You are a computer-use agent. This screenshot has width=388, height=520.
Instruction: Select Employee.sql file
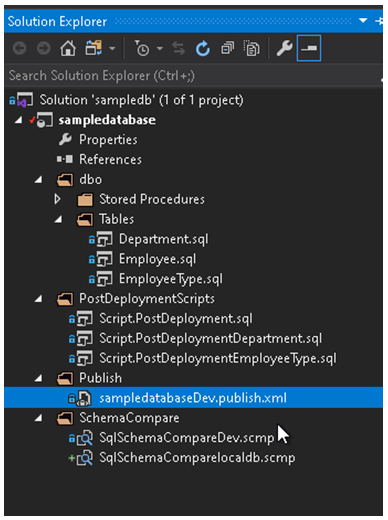point(157,259)
